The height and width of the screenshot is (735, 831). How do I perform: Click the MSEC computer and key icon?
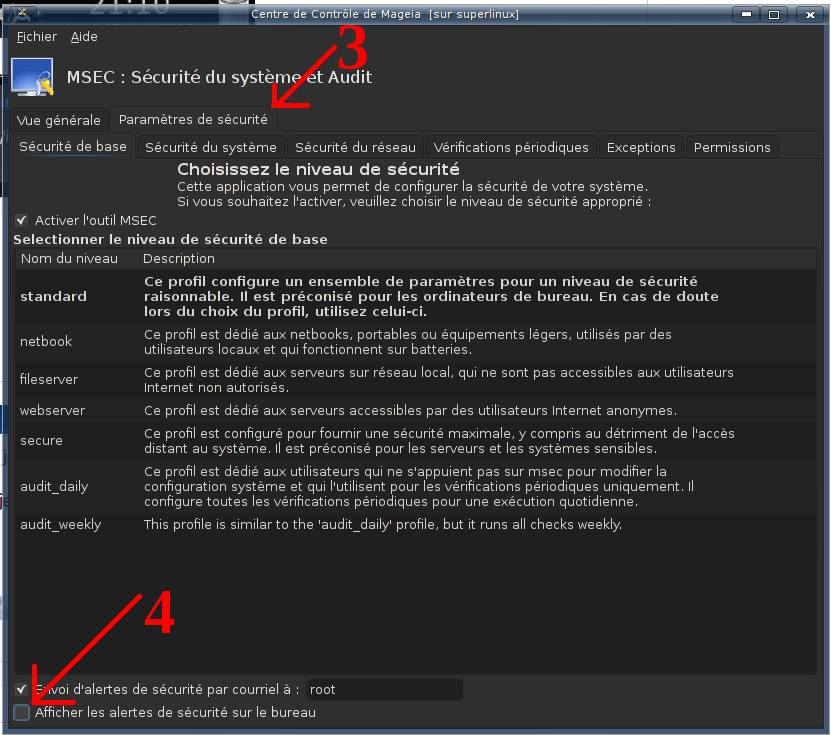[x=32, y=77]
